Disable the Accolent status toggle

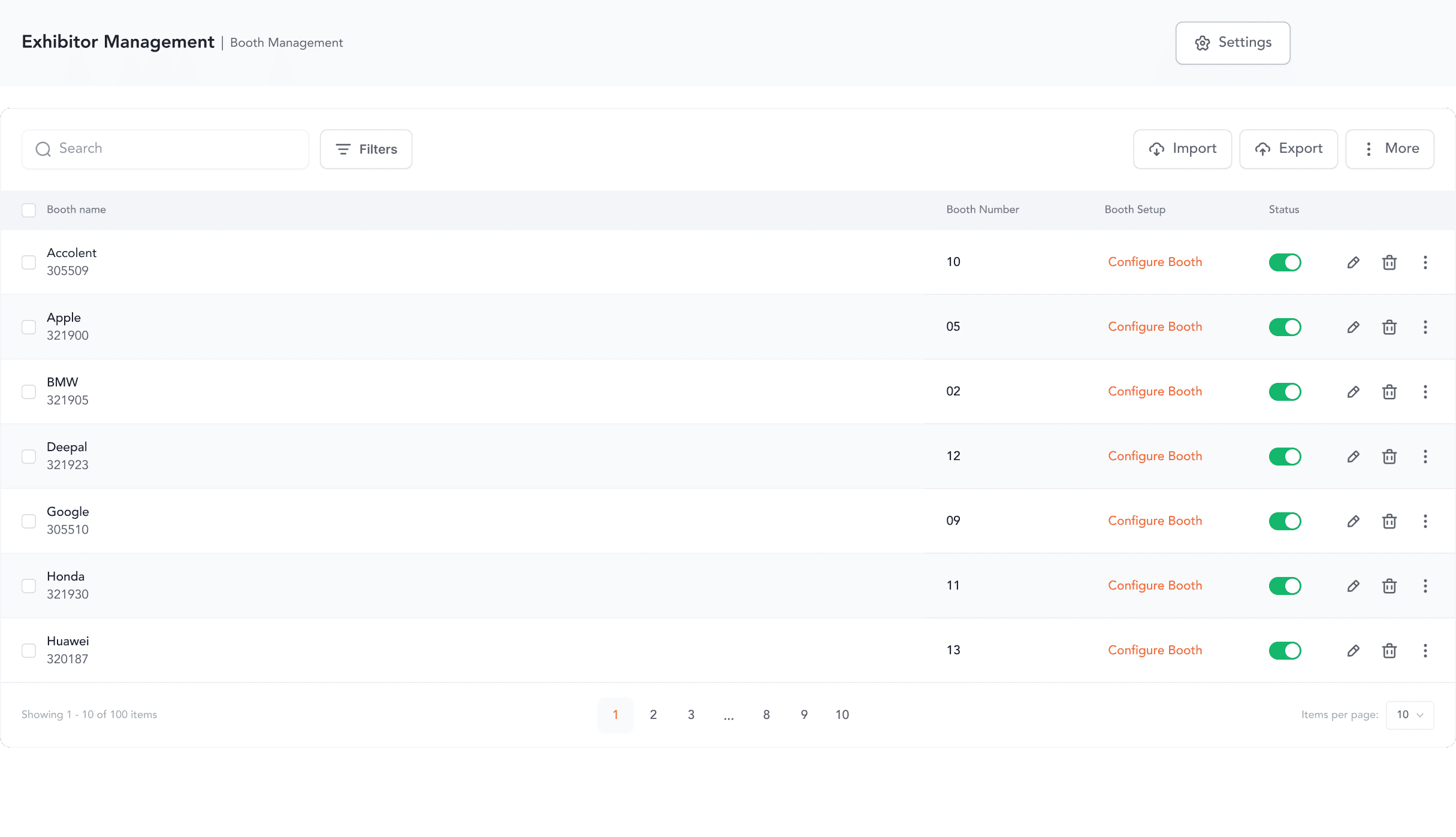click(1285, 262)
